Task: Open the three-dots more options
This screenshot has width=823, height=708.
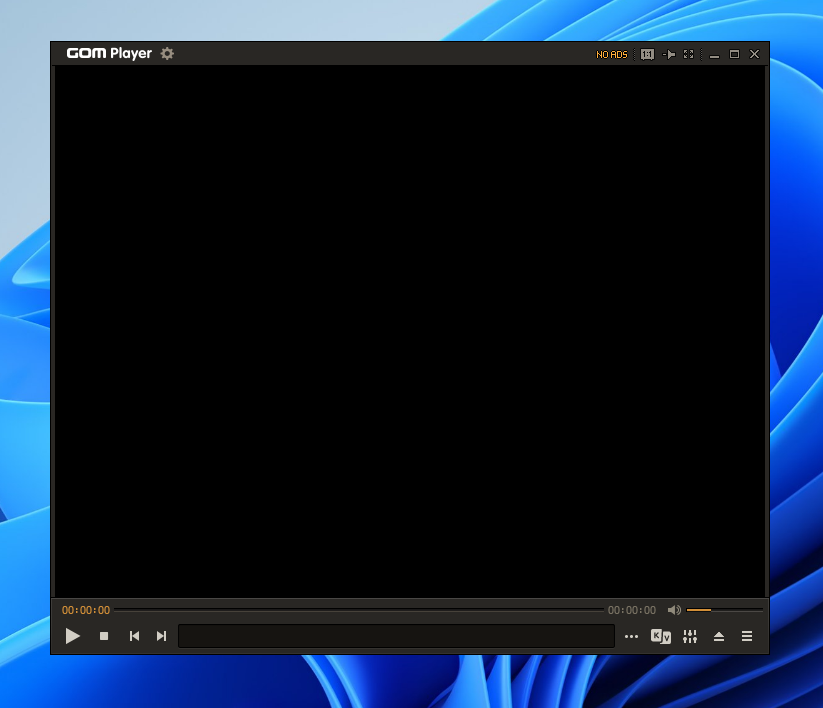Action: point(631,637)
